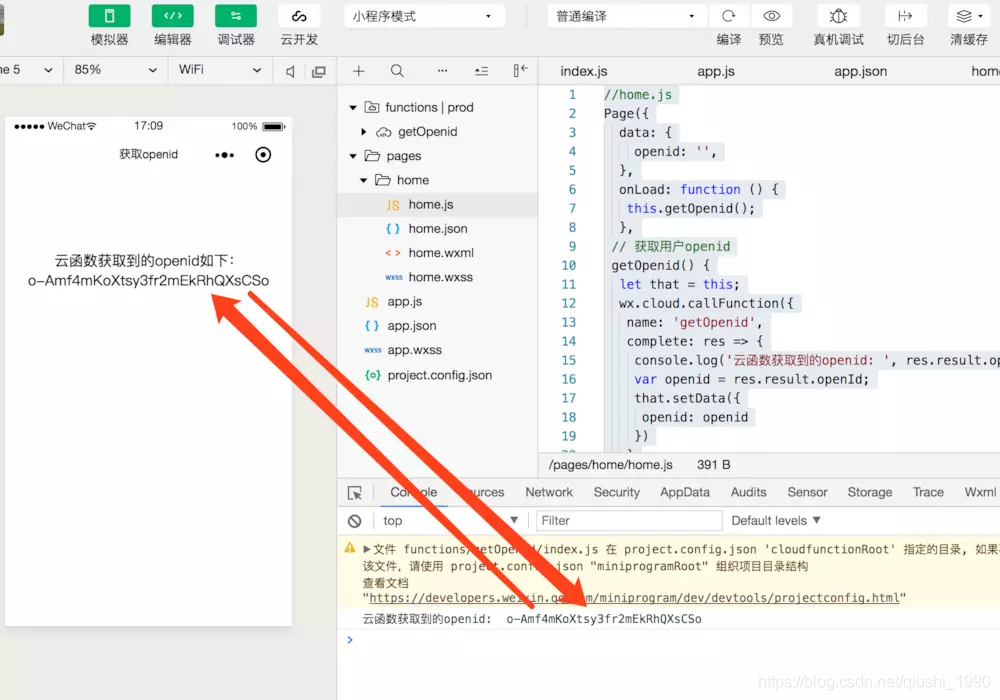1000x700 pixels.
Task: Expand the console warning message triangle
Action: click(367, 549)
